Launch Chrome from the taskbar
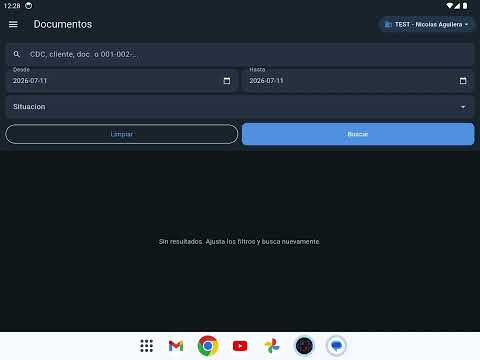This screenshot has height=360, width=480. (208, 346)
